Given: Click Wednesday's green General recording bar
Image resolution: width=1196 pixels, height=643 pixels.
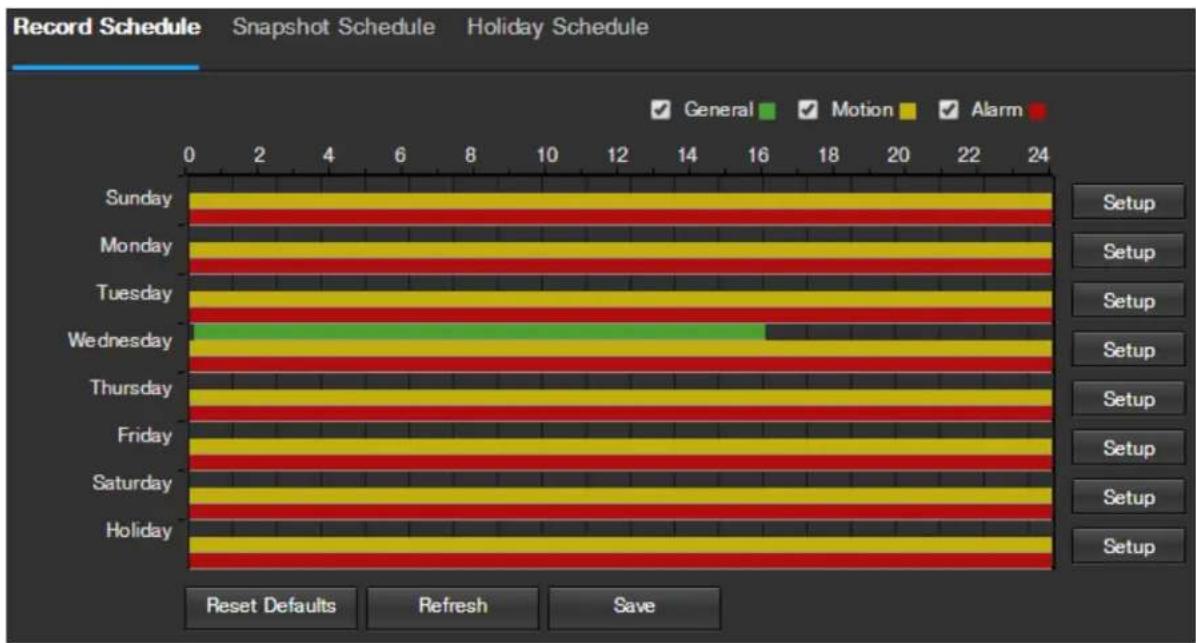Looking at the screenshot, I should [x=479, y=332].
